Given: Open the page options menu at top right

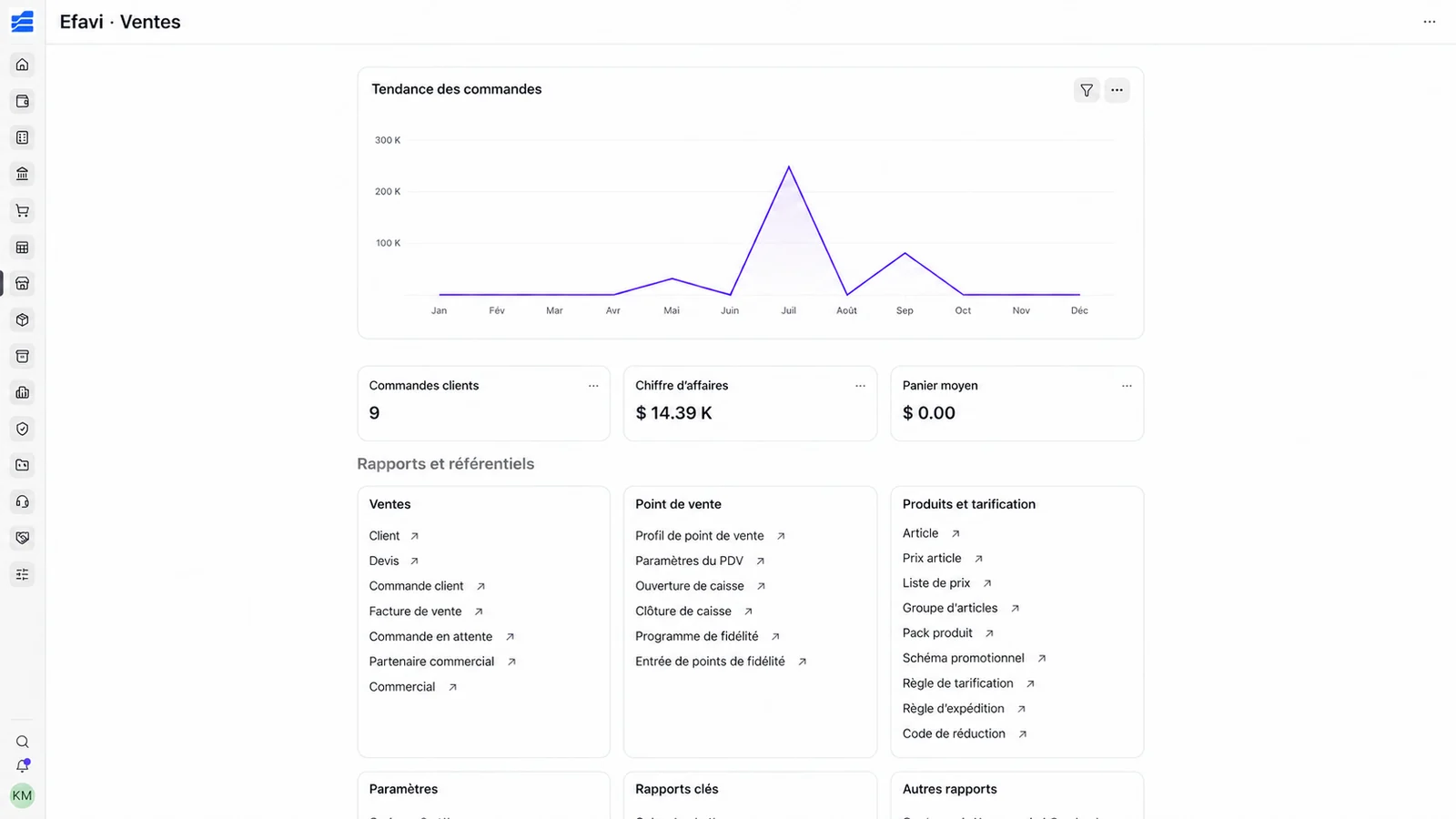Looking at the screenshot, I should 1430,22.
